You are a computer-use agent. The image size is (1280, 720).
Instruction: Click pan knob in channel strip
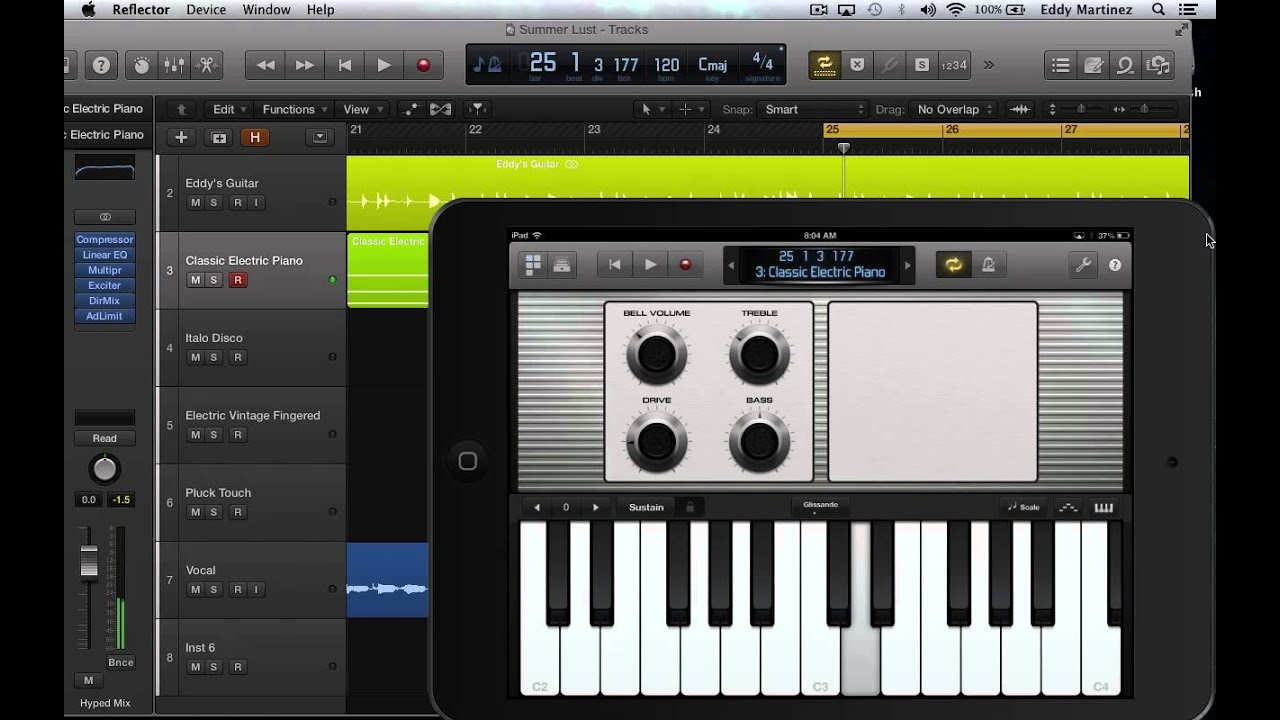[x=105, y=469]
